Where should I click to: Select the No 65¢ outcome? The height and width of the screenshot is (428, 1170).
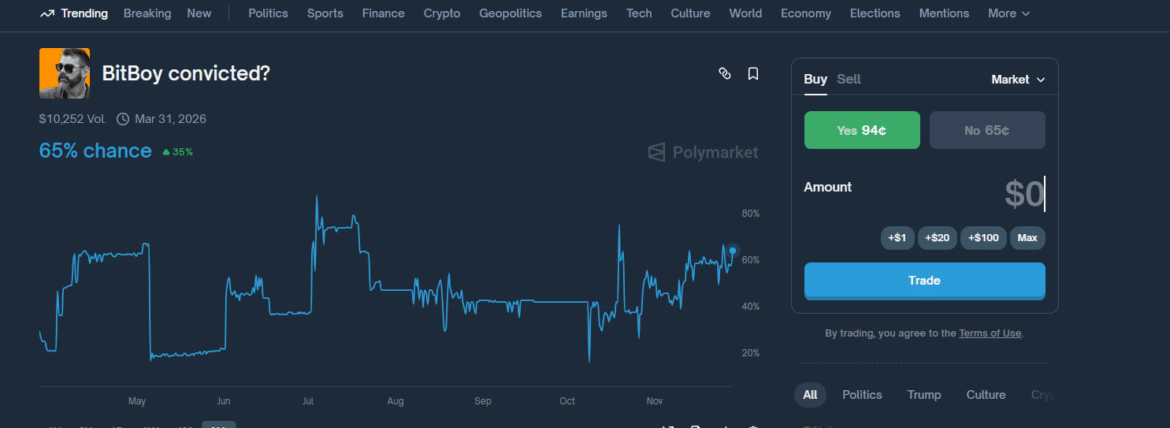tap(987, 130)
